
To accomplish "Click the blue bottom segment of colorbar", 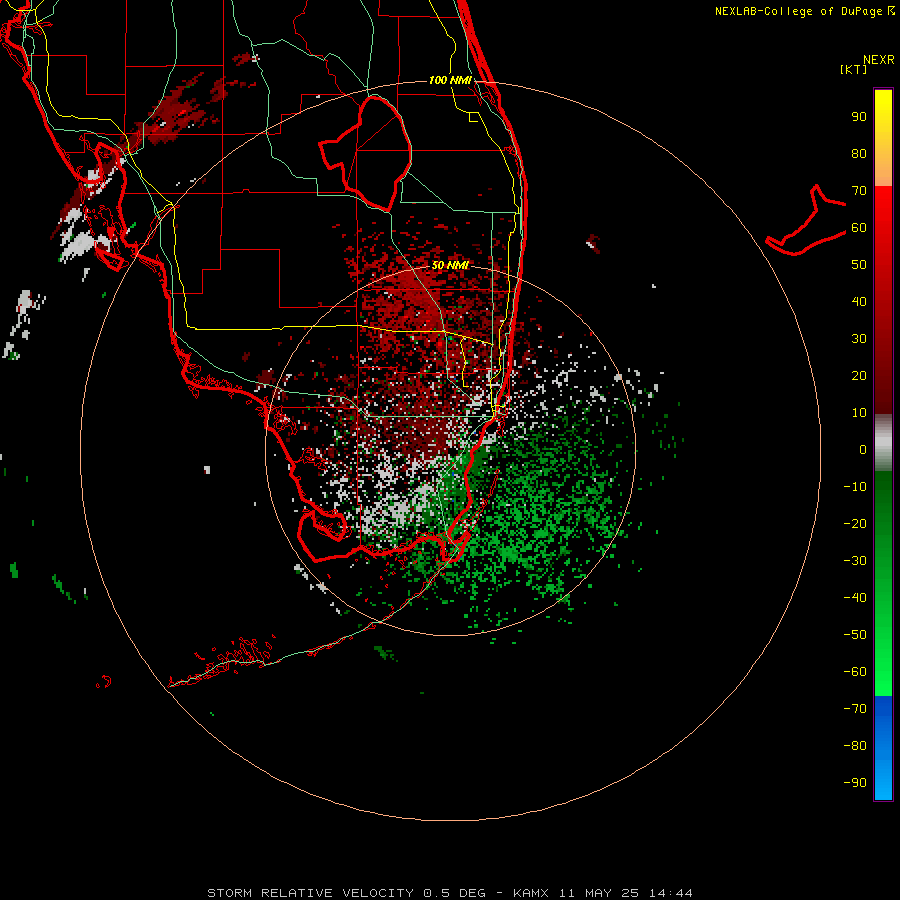I will coord(883,748).
